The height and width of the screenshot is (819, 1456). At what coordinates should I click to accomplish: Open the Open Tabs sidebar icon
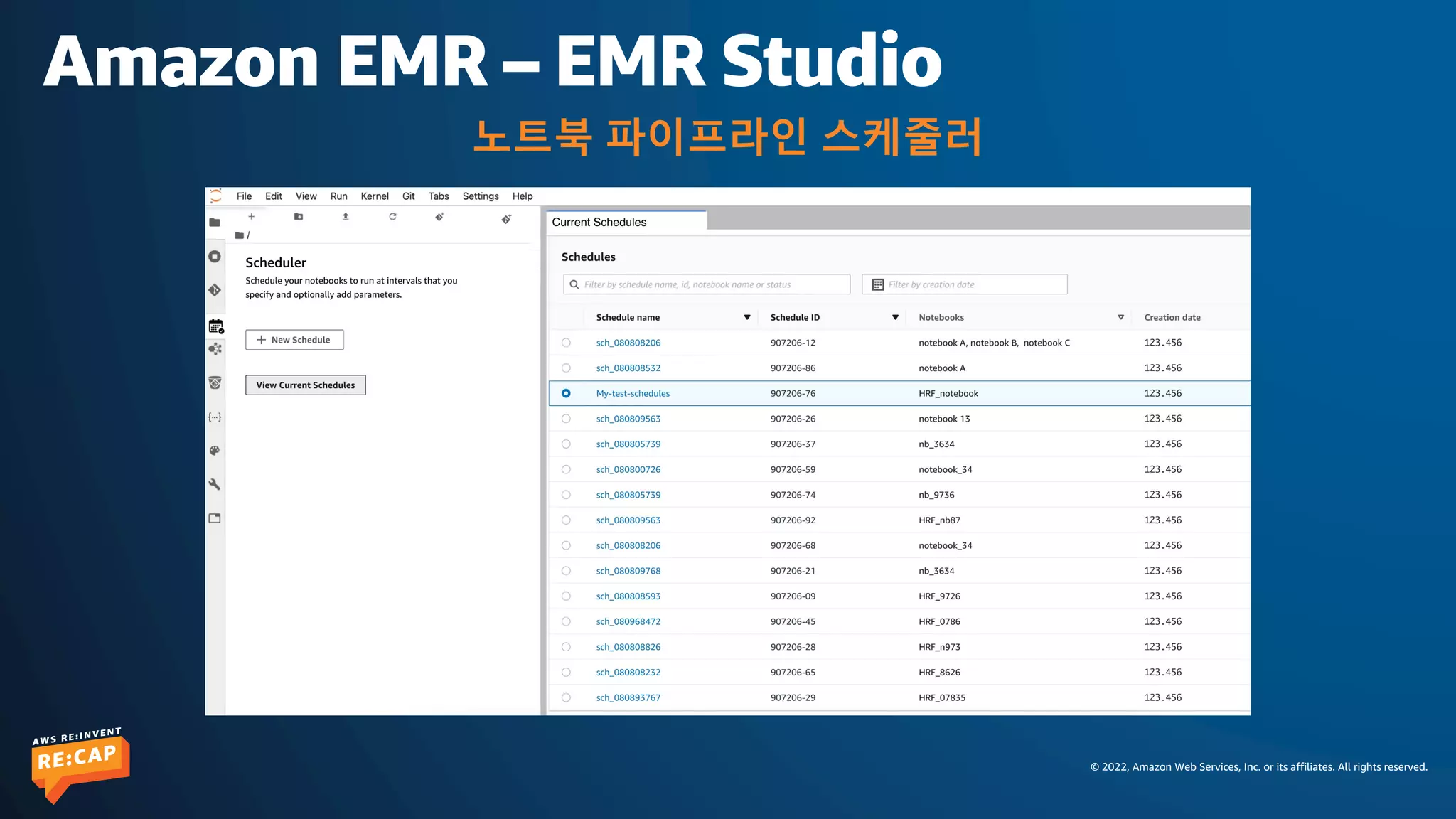(215, 518)
